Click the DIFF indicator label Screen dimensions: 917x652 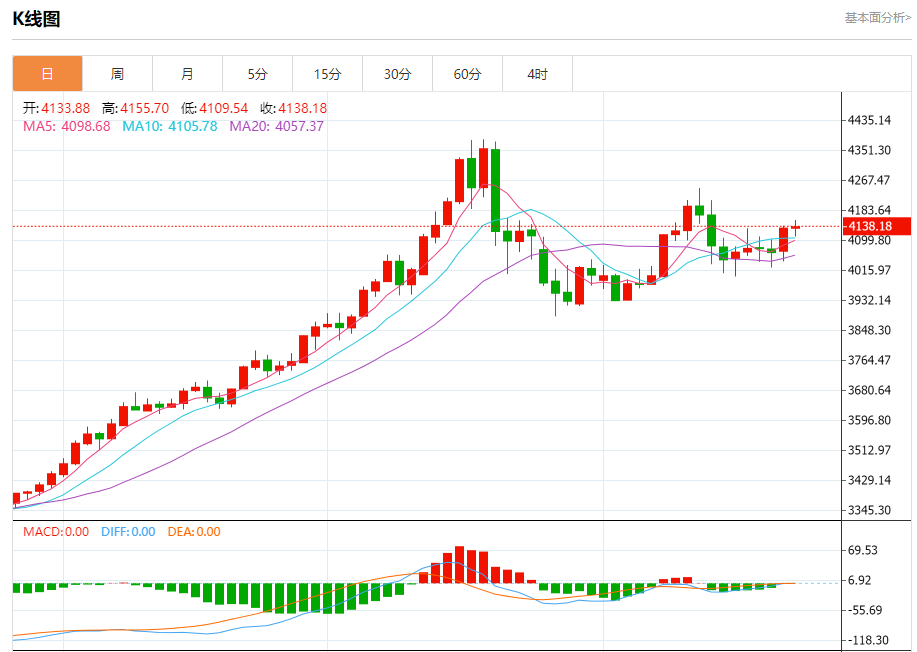(128, 532)
